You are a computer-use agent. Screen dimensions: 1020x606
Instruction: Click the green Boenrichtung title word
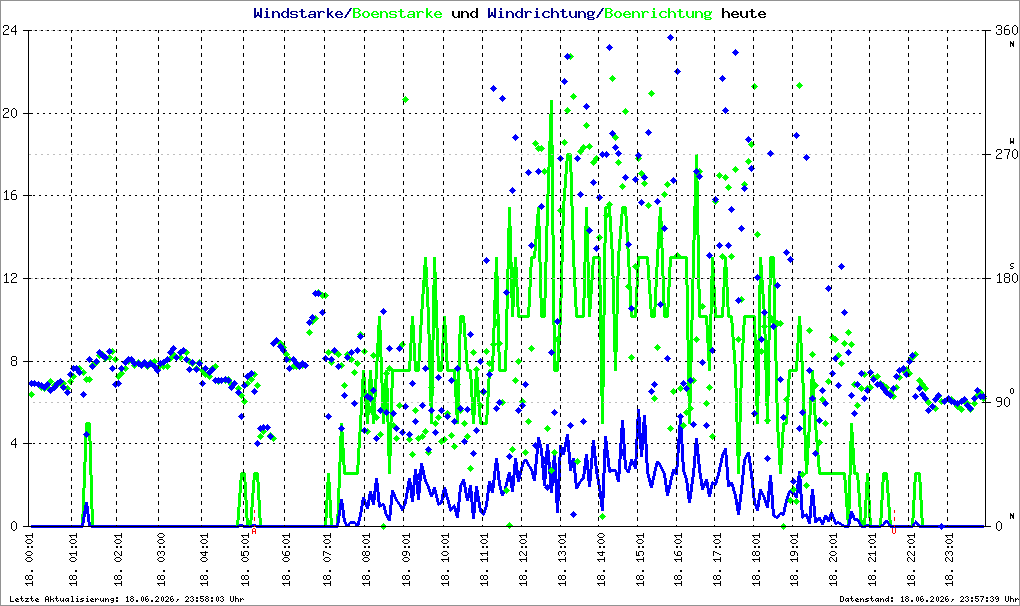coord(658,13)
